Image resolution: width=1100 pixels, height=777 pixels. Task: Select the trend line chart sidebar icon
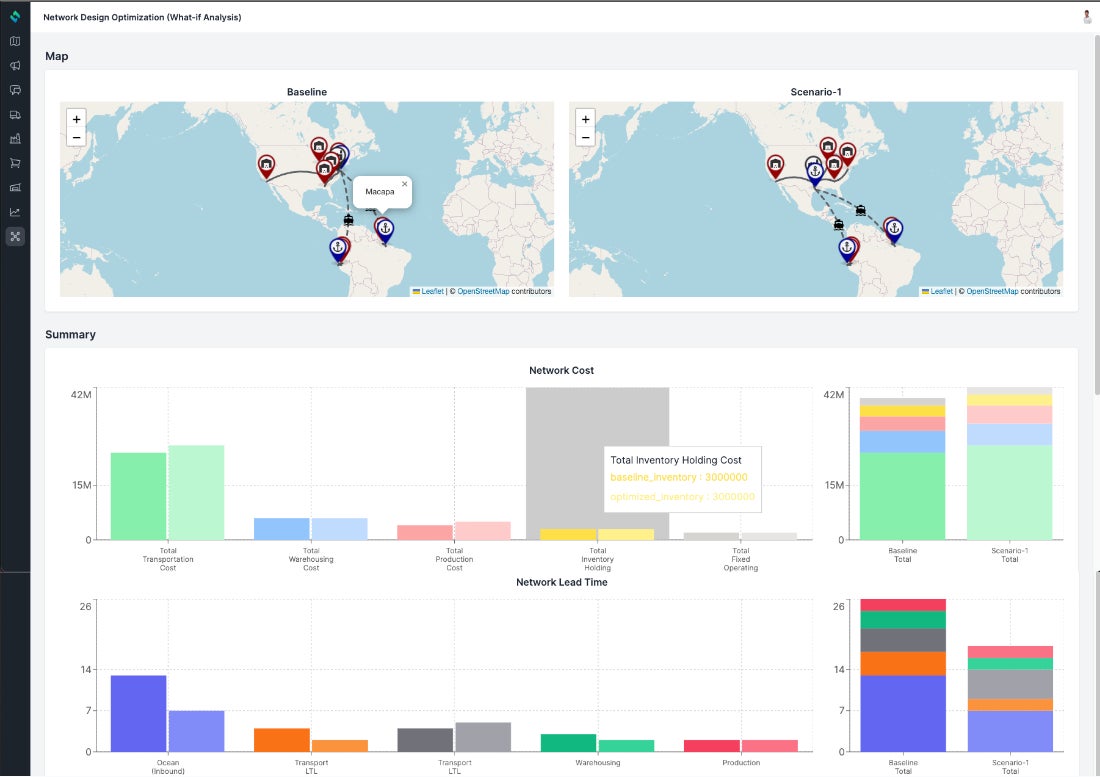point(15,212)
